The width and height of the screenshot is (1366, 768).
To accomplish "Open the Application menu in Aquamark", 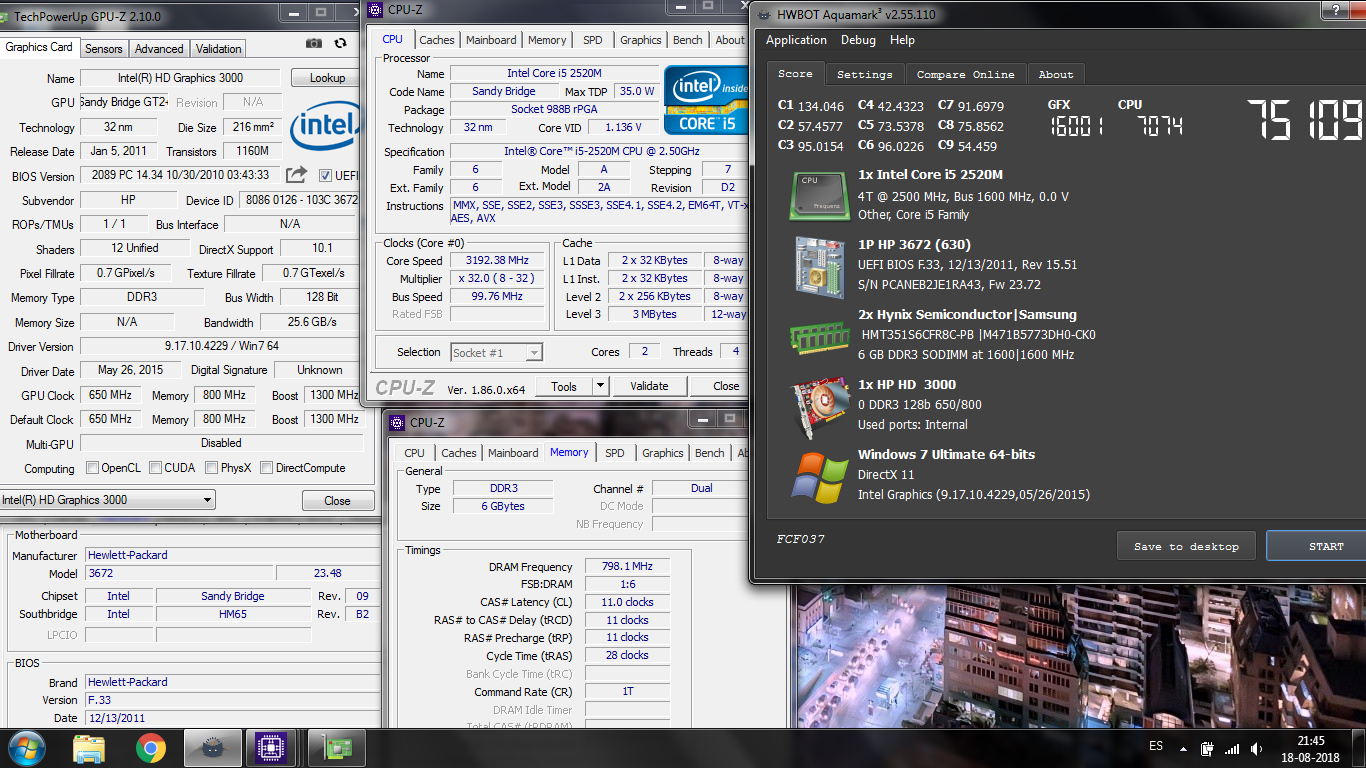I will (796, 40).
